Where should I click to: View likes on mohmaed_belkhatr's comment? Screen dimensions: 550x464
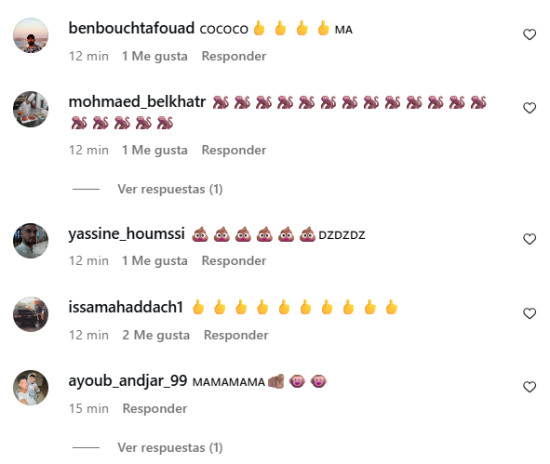coord(155,150)
